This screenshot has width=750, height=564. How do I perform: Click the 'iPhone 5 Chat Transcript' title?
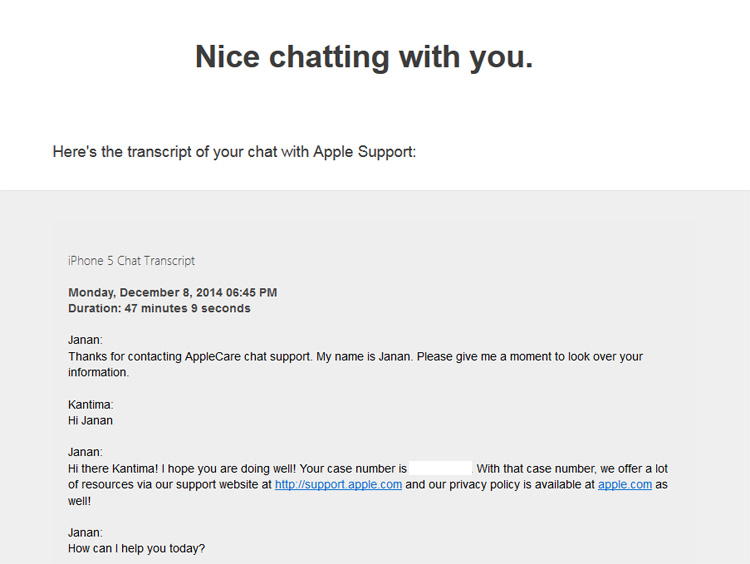click(132, 261)
